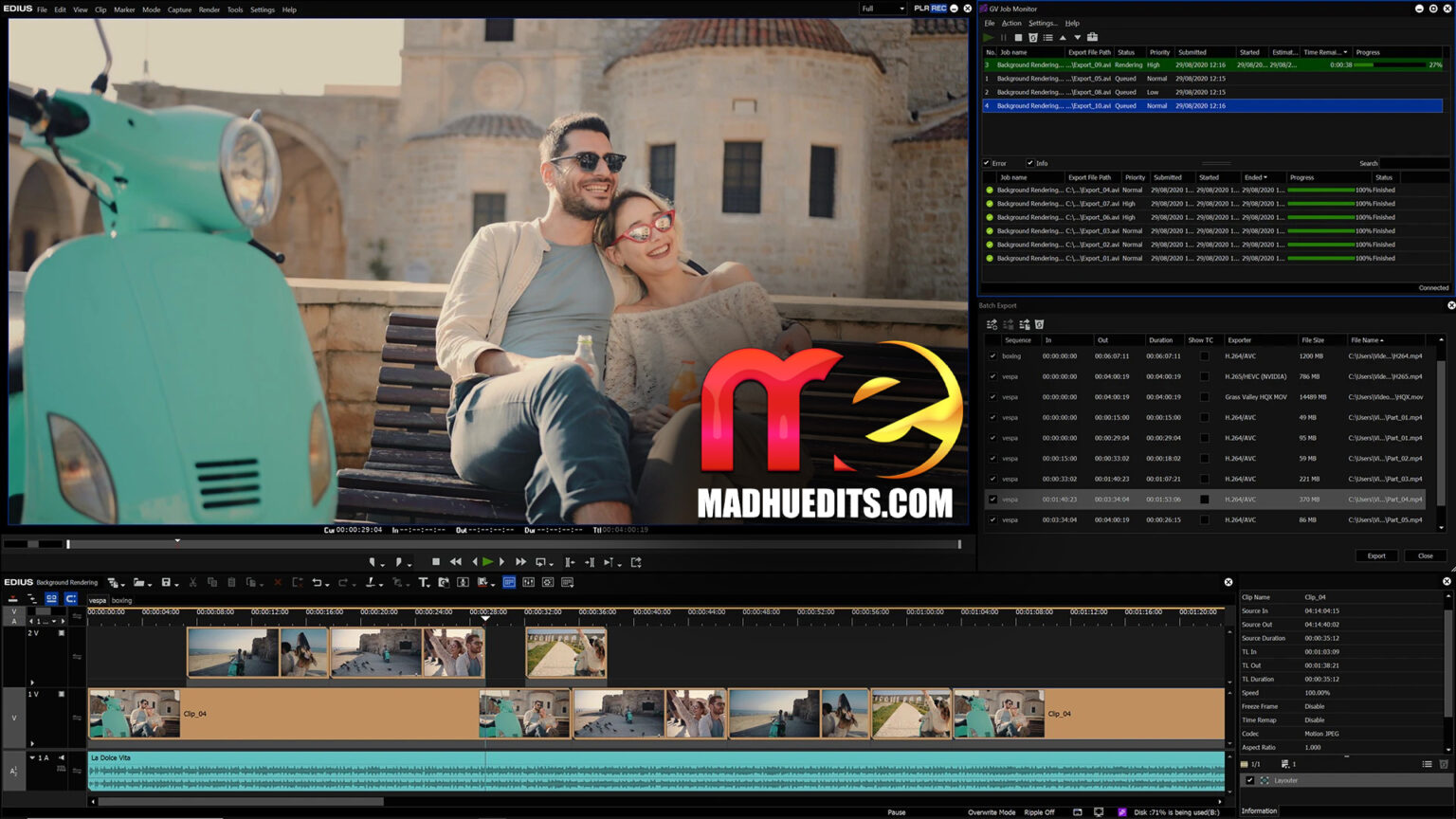Switch to the boxing sequence tab
Image resolution: width=1456 pixels, height=819 pixels.
point(121,600)
